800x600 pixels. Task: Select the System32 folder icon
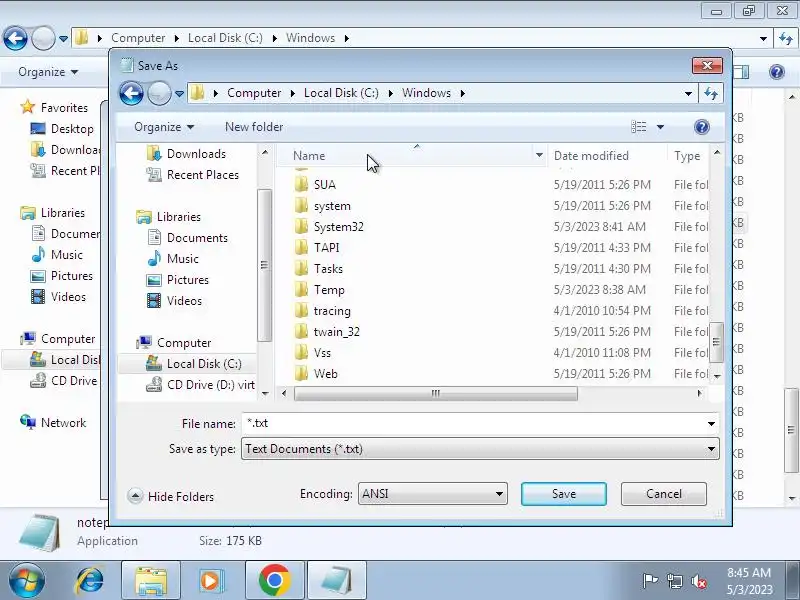click(302, 227)
